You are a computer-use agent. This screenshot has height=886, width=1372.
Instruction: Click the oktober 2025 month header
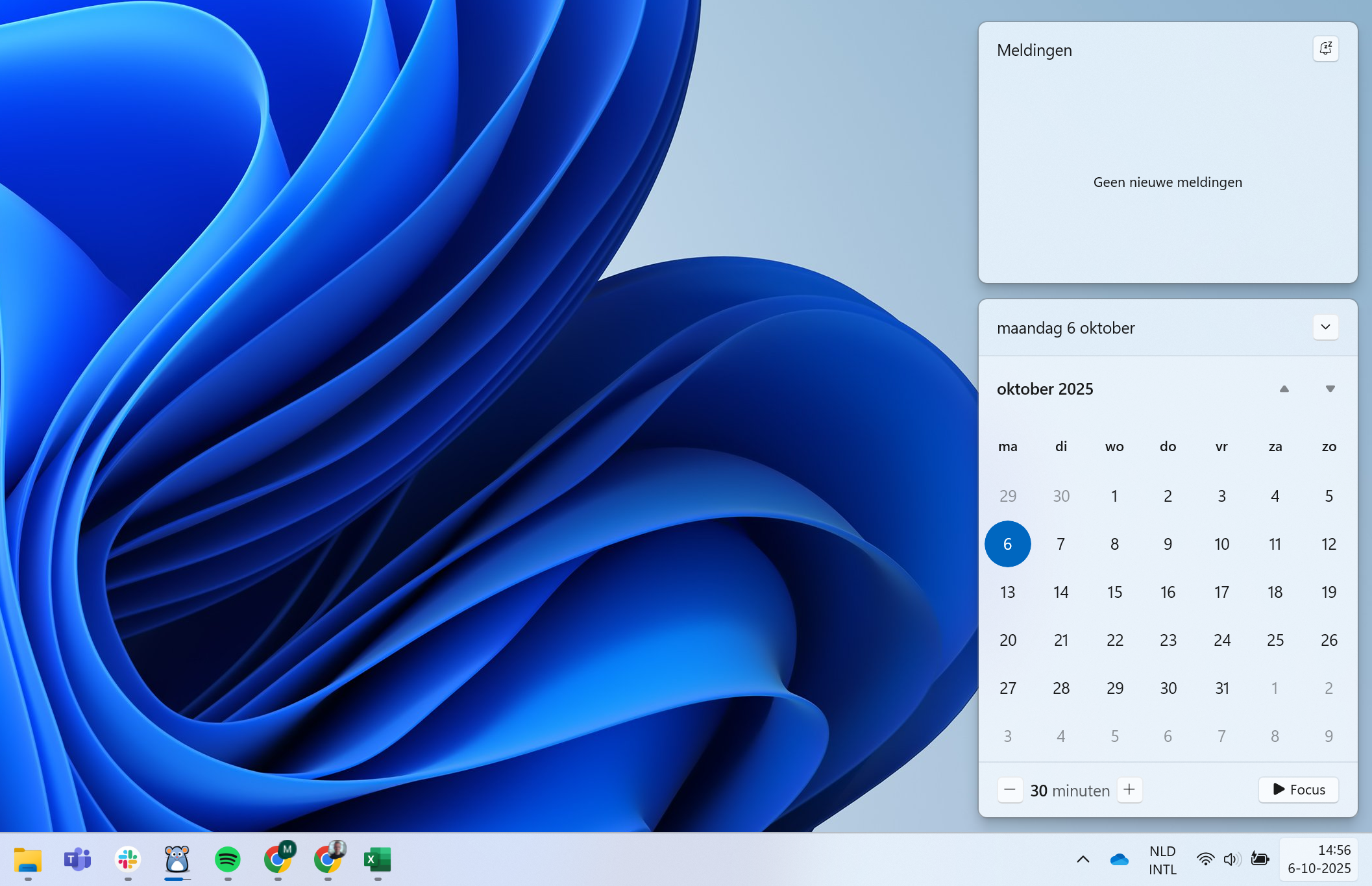click(x=1045, y=389)
